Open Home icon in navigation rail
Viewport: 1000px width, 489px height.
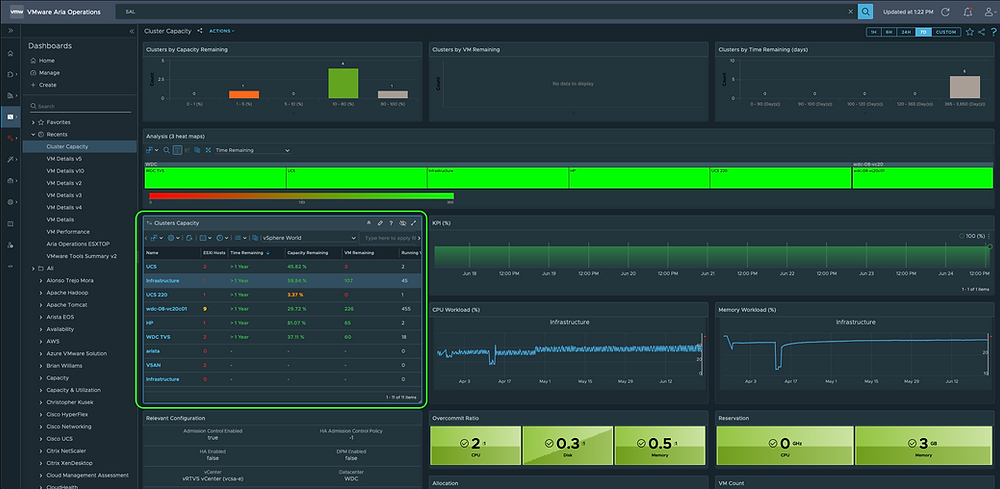[x=10, y=54]
